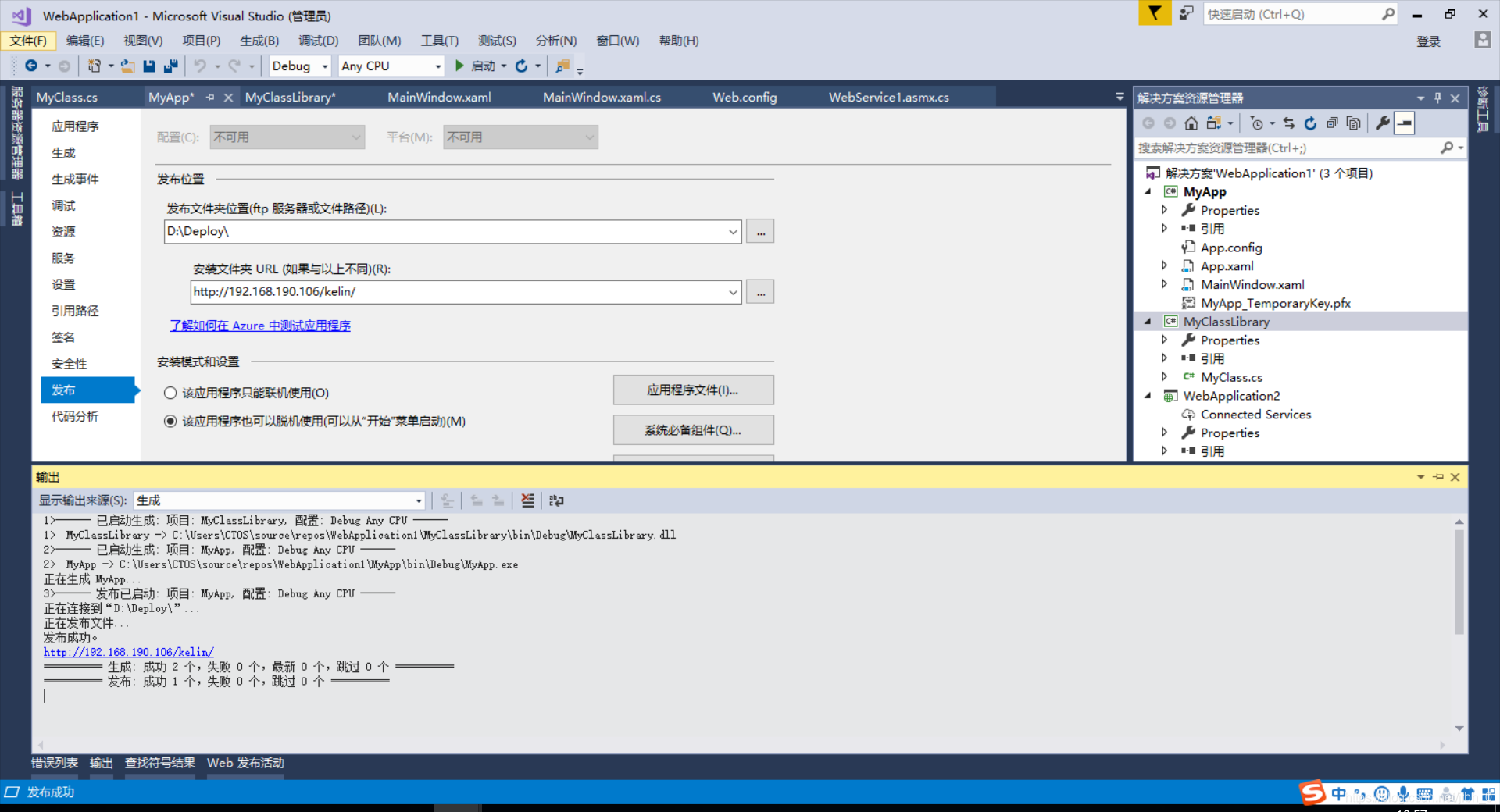Click the show all files icon

click(x=1354, y=123)
